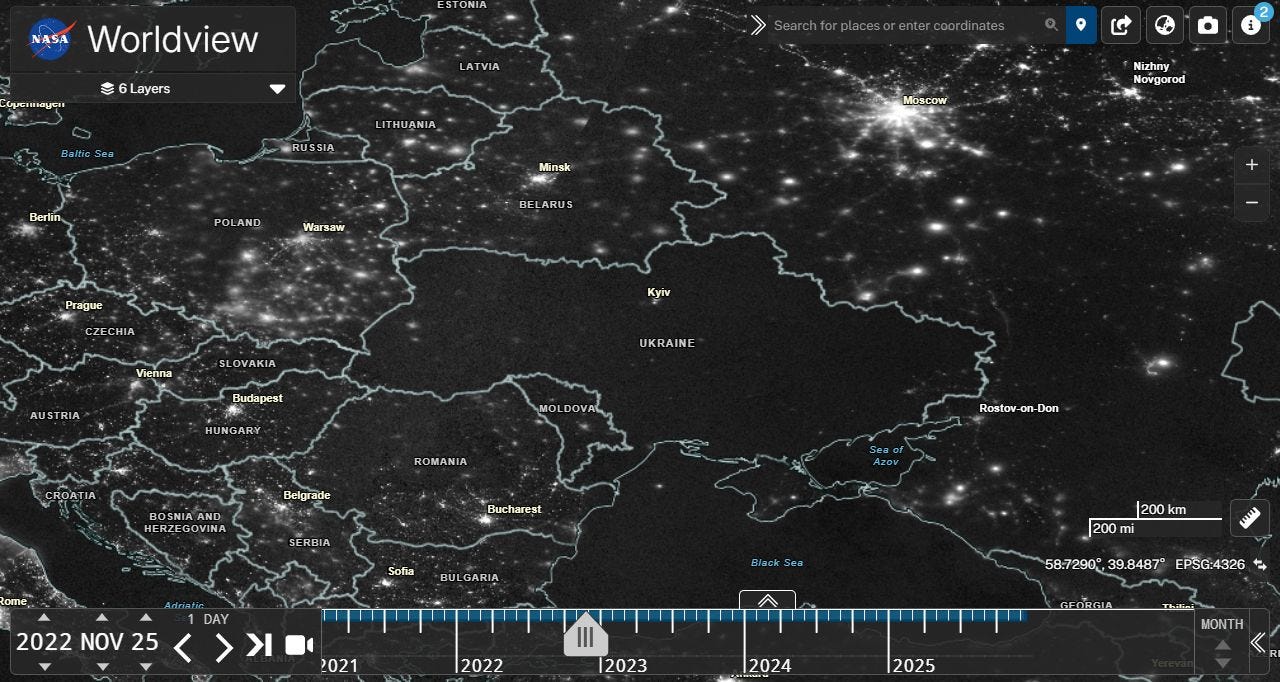Click the place search input field
Image resolution: width=1280 pixels, height=682 pixels.
pyautogui.click(x=905, y=25)
